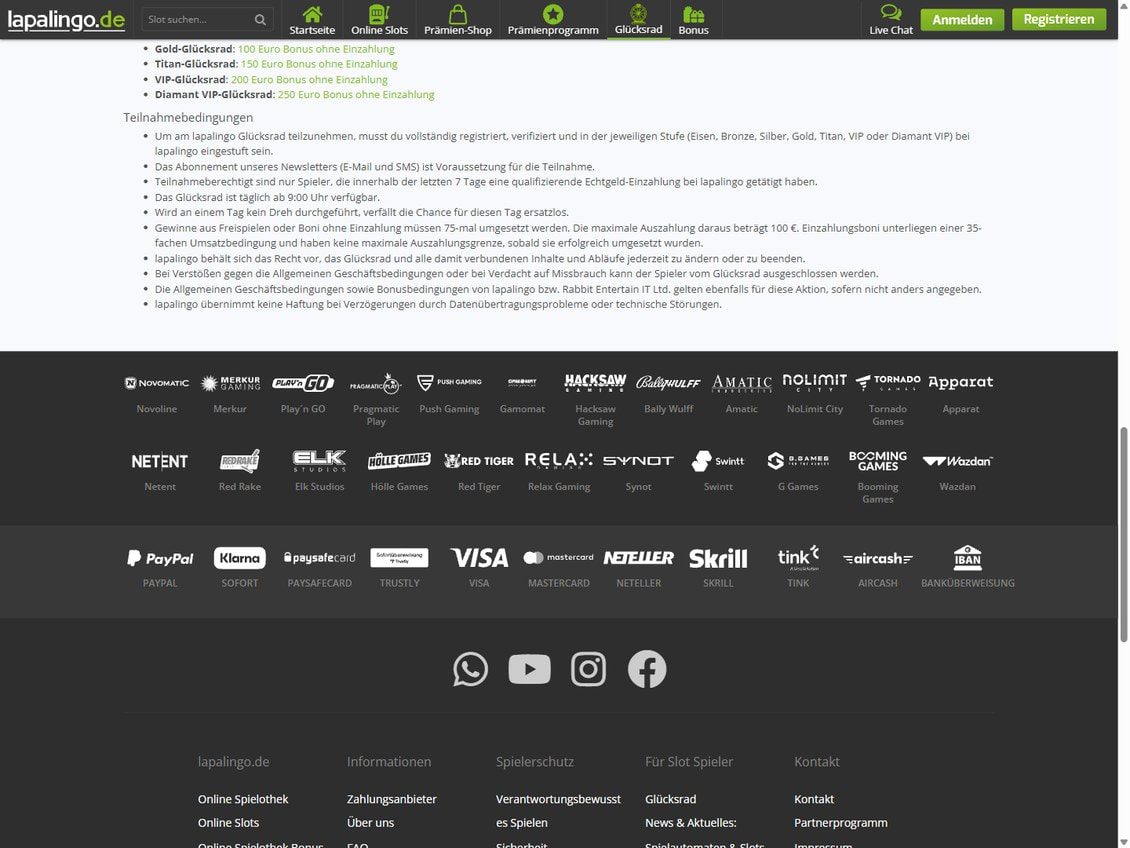1130x848 pixels.
Task: Select the Klarna Sofort logo
Action: tap(240, 558)
